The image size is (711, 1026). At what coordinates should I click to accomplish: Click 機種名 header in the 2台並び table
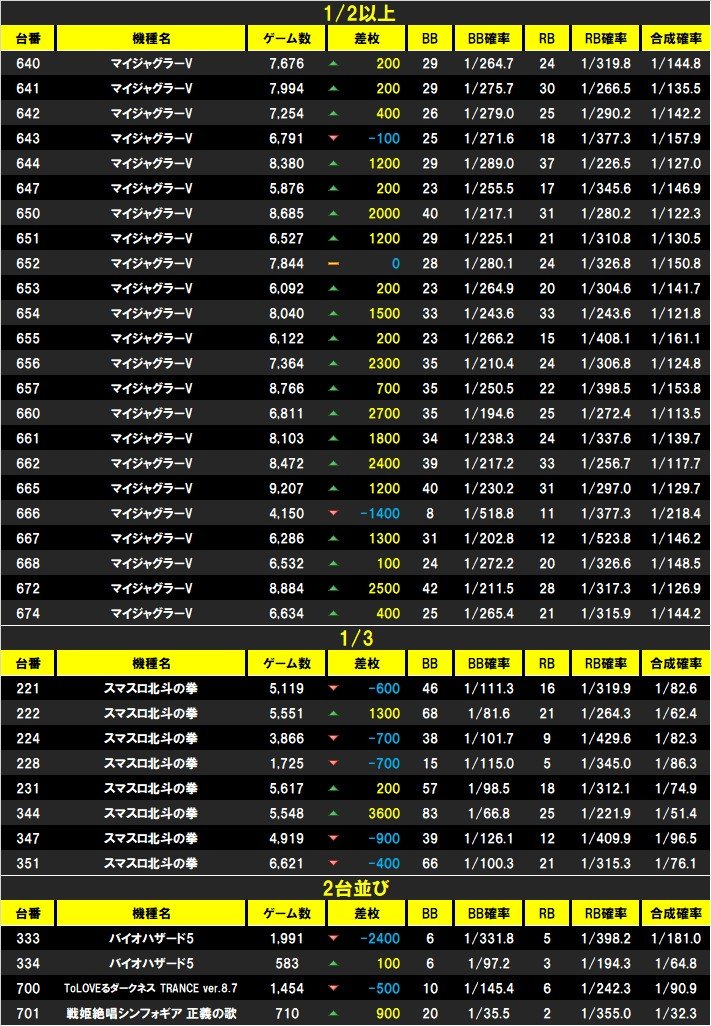click(151, 913)
